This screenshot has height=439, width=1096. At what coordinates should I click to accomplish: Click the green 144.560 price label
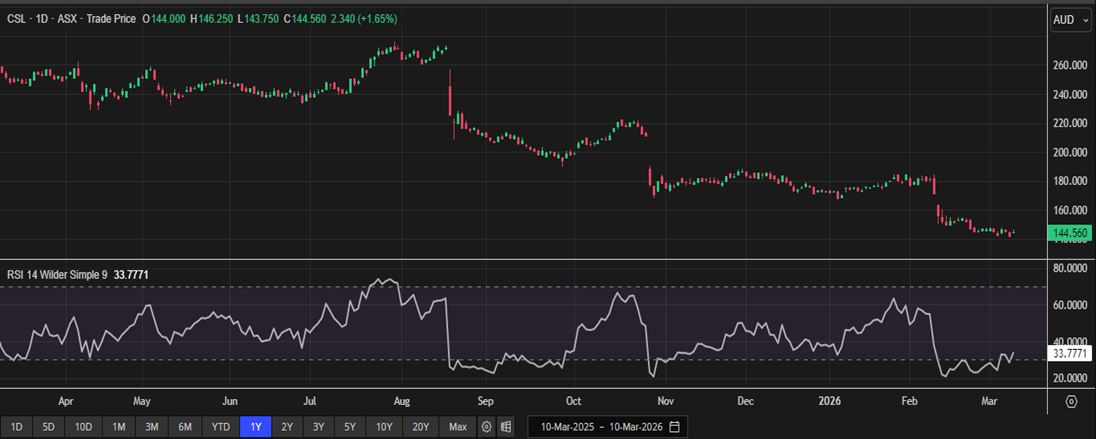click(x=1070, y=233)
